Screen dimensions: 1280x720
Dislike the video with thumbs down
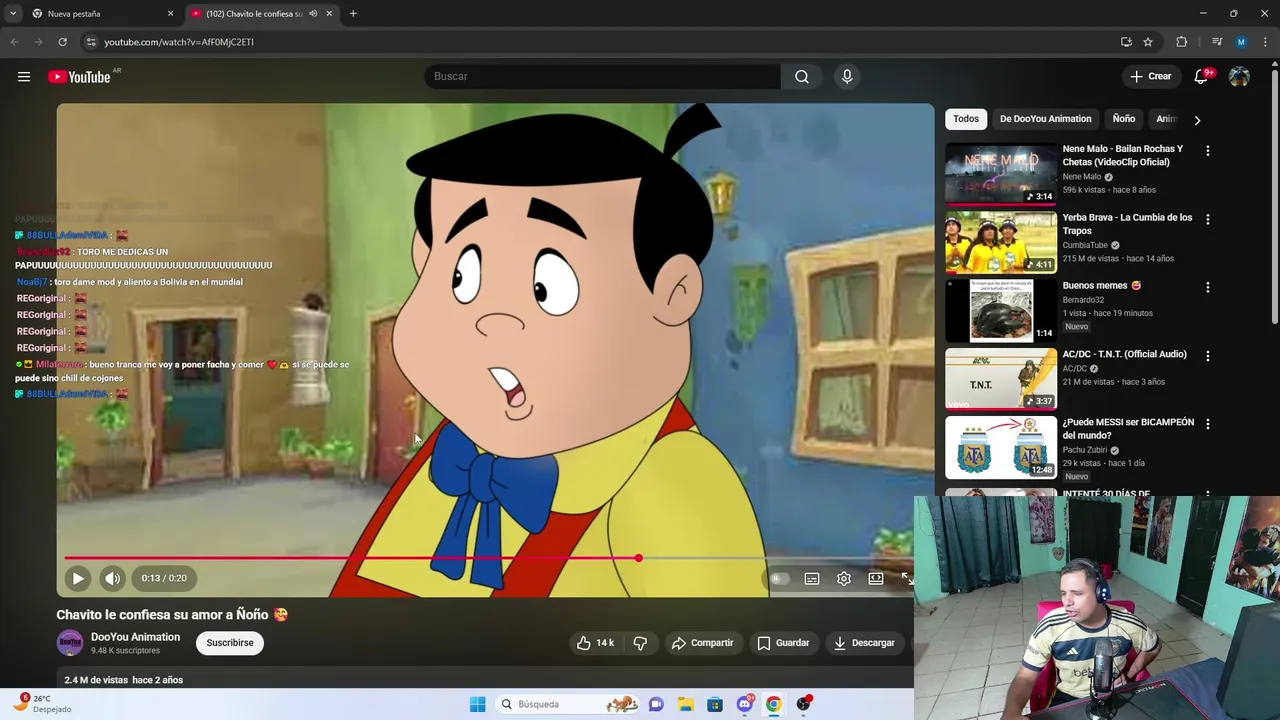(641, 643)
